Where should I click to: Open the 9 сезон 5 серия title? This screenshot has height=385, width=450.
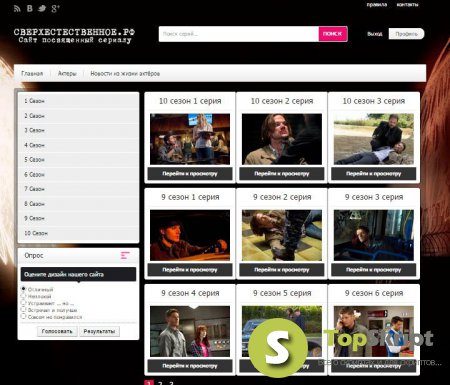coord(282,293)
